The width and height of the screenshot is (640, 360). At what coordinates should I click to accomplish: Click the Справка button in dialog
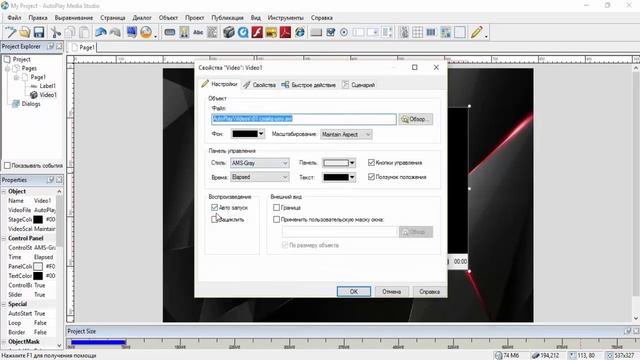coord(429,291)
